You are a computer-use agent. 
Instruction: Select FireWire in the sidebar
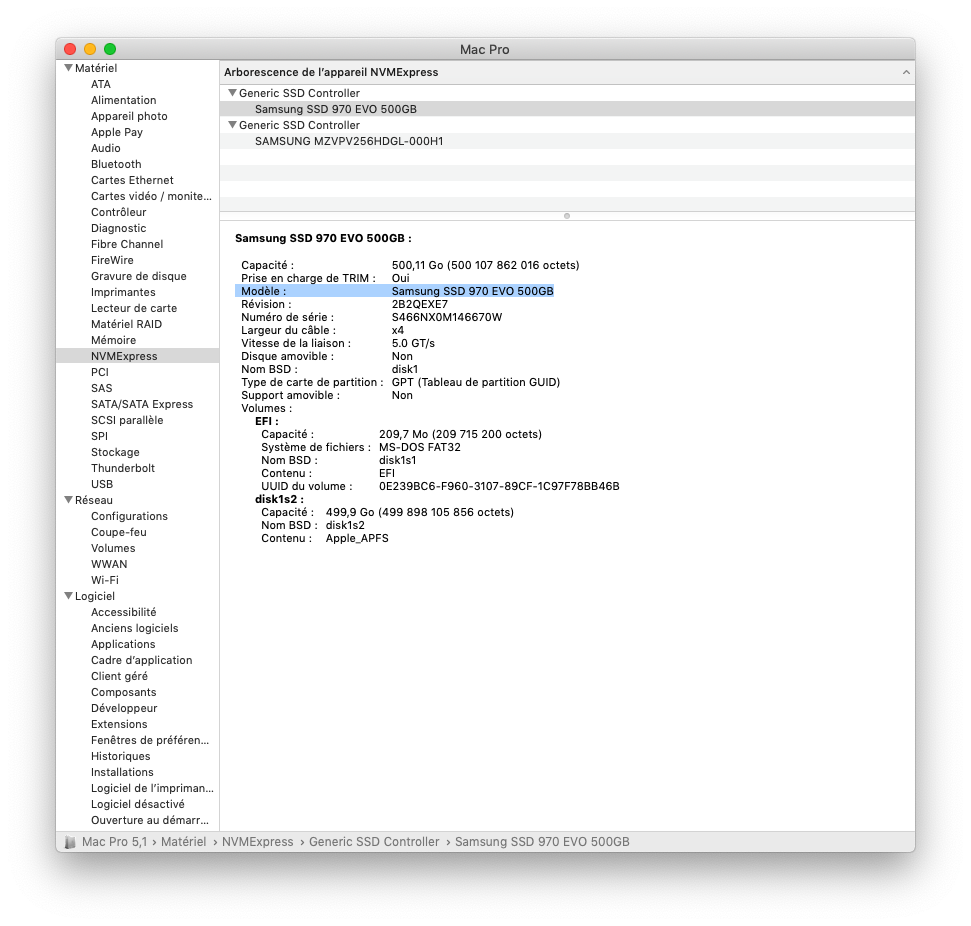tap(112, 260)
